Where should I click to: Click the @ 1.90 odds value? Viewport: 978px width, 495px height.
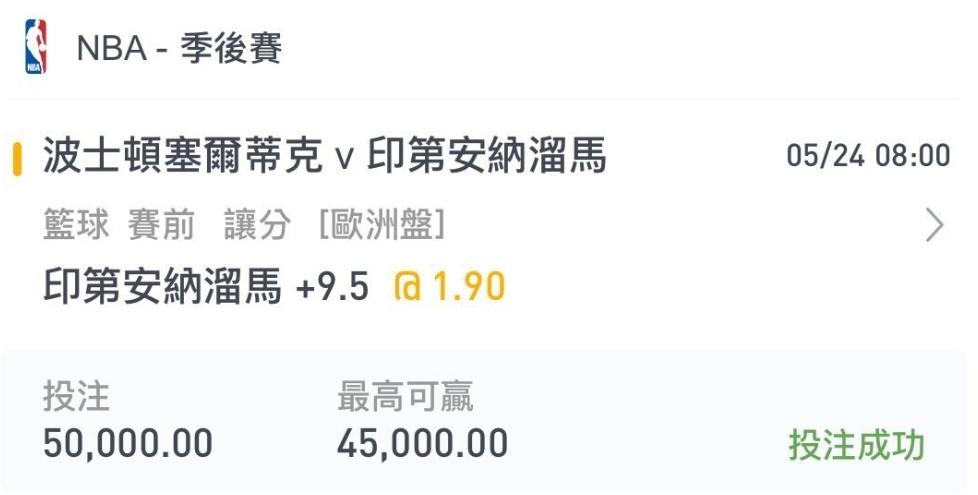tap(449, 287)
